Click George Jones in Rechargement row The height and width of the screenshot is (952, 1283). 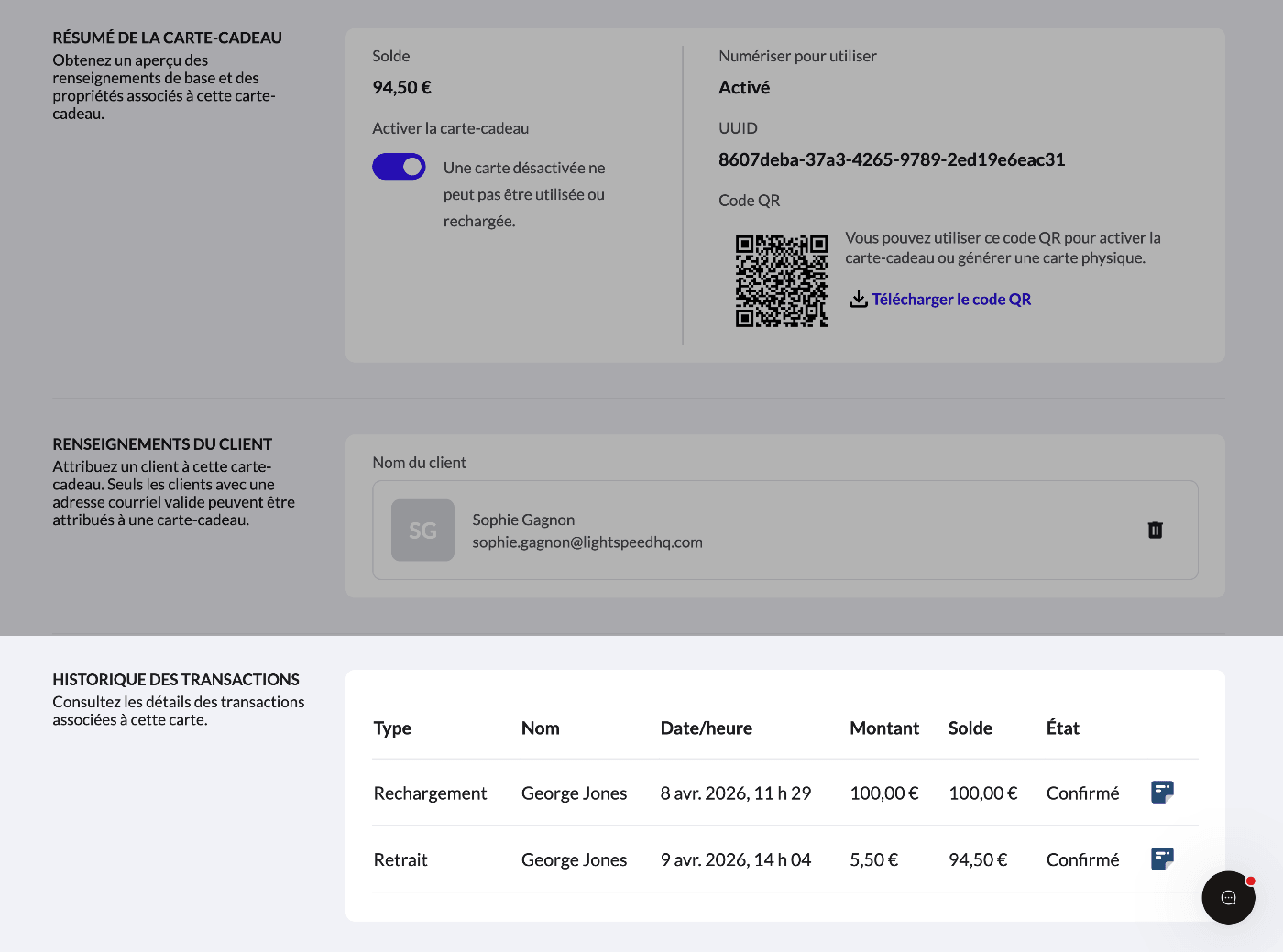click(x=575, y=793)
